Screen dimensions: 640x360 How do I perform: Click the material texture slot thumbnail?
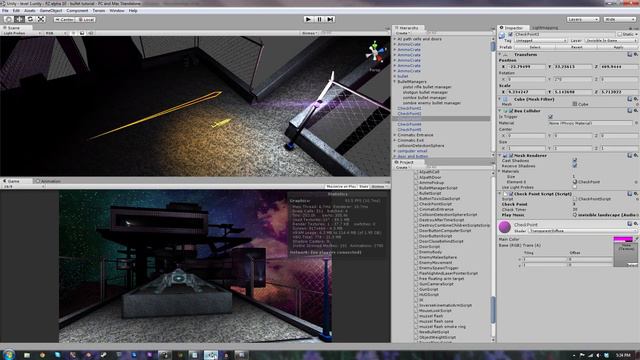coord(625,255)
